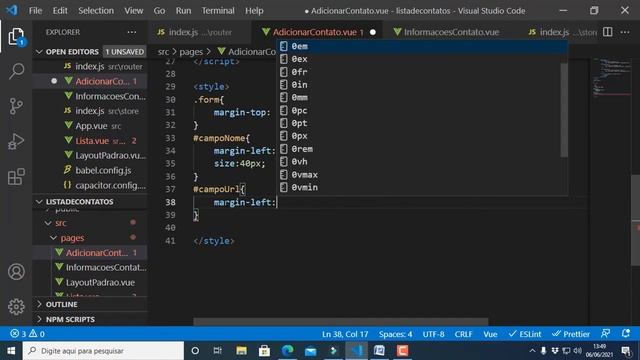
Task: Open the Source Control view
Action: click(x=16, y=106)
